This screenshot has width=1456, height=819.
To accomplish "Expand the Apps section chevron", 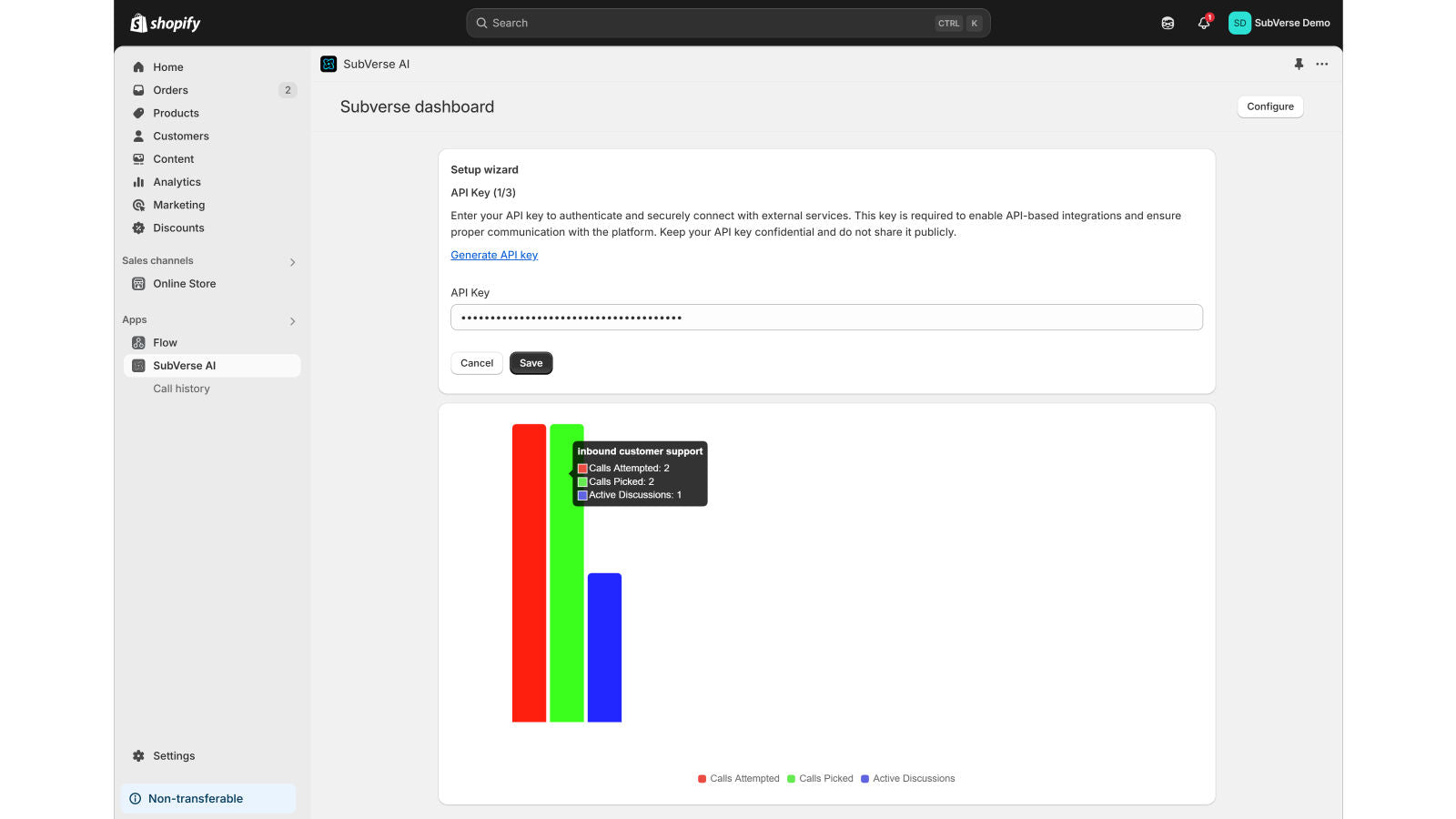I will pos(292,320).
